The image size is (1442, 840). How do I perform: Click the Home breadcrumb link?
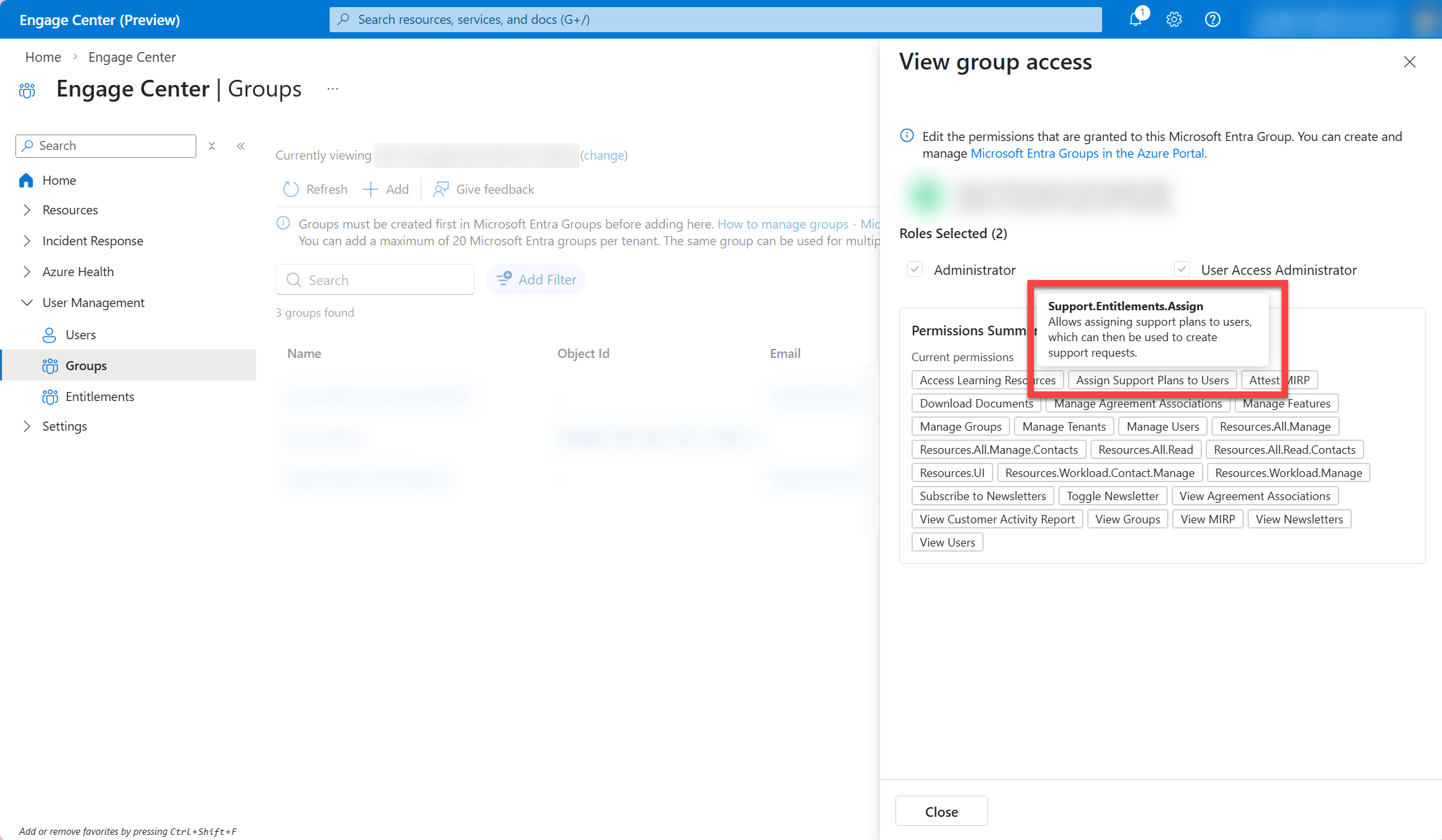[43, 57]
